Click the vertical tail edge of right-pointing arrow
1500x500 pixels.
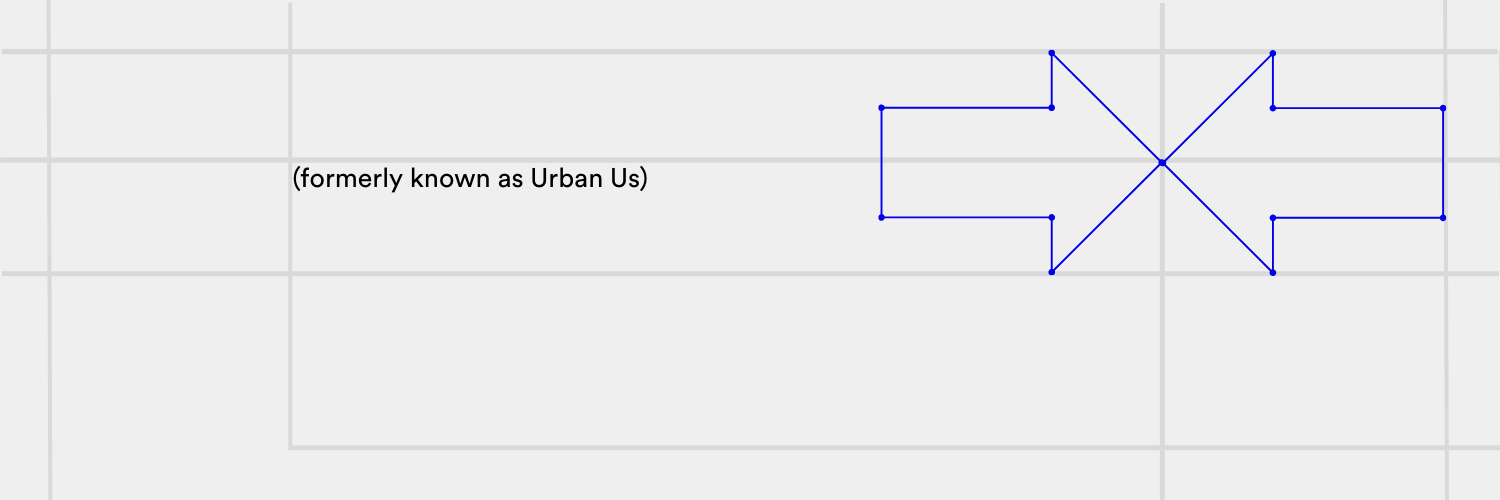[x=881, y=162]
